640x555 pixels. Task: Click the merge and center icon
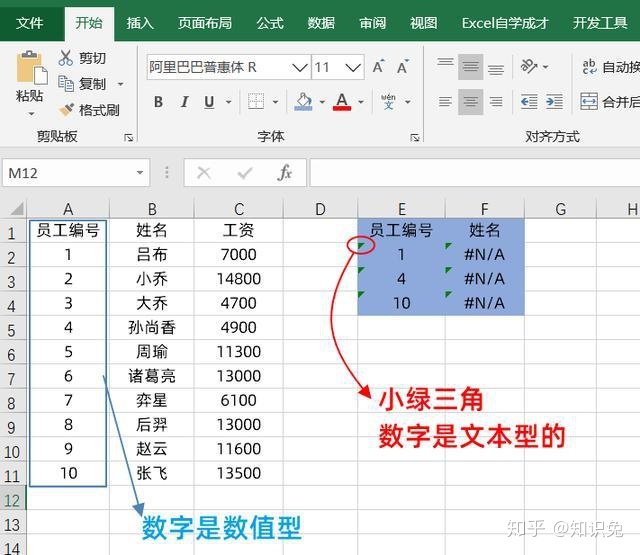(589, 101)
